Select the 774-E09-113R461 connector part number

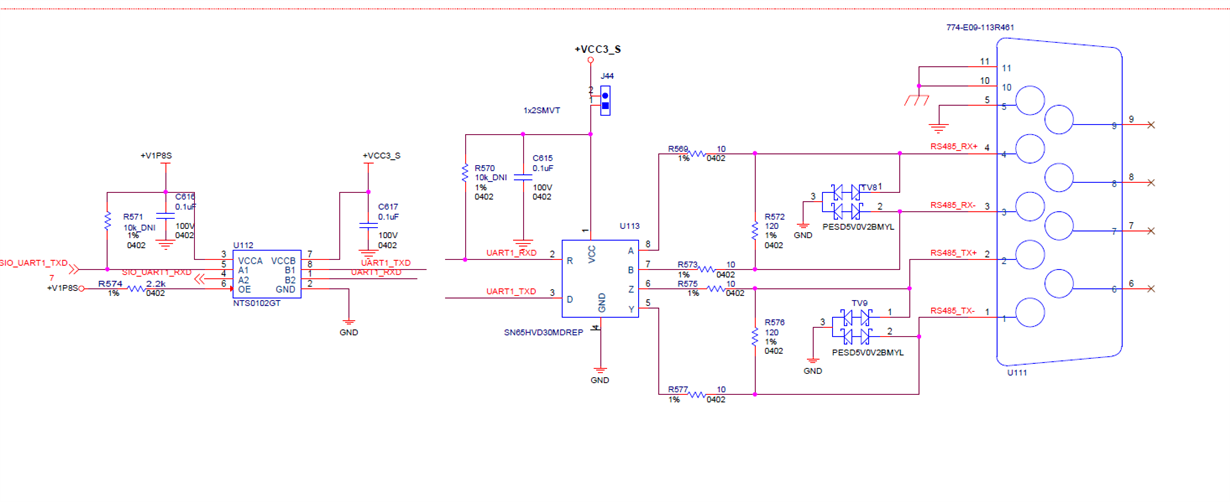pos(980,28)
